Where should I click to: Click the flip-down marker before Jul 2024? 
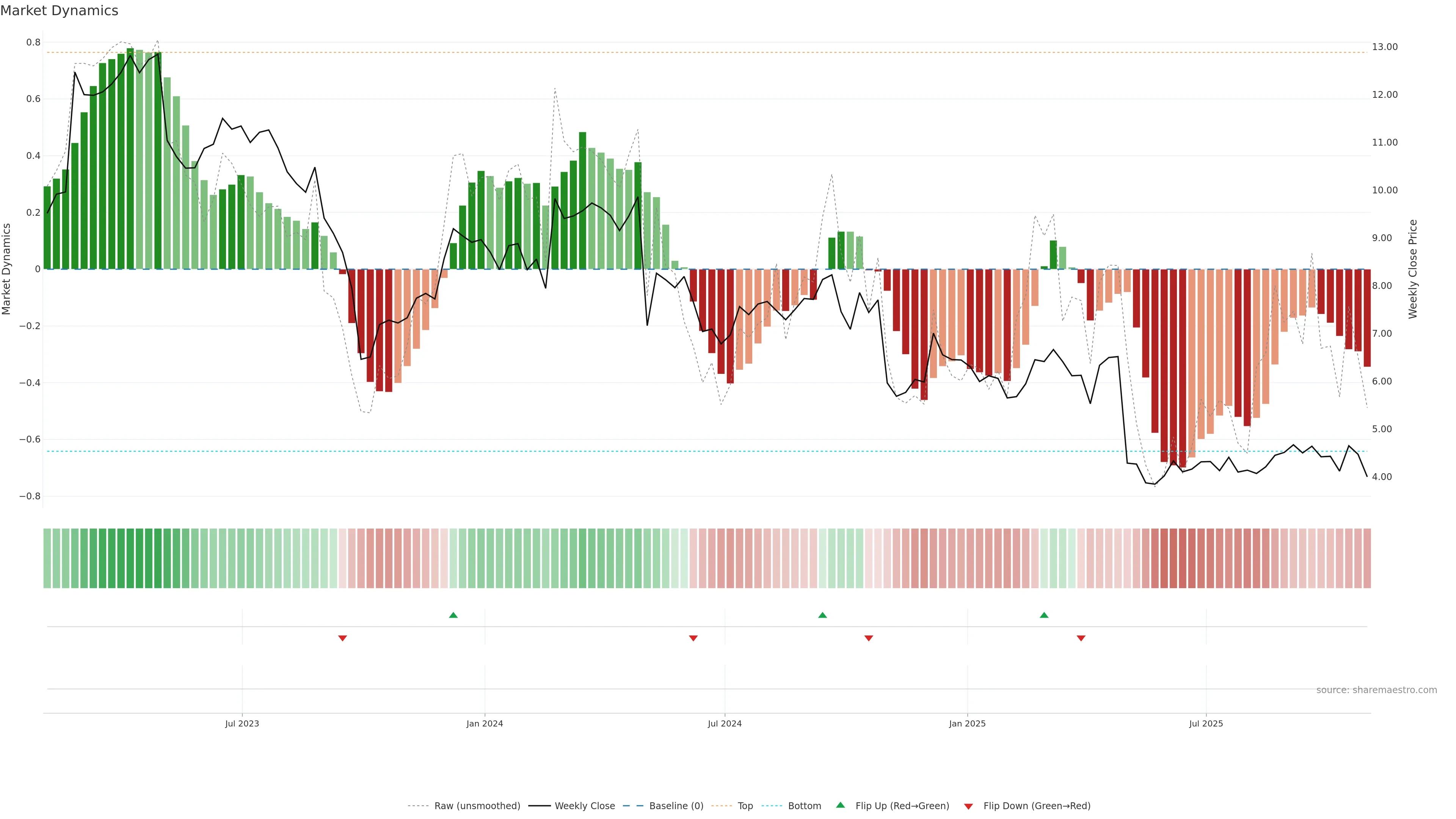point(693,638)
